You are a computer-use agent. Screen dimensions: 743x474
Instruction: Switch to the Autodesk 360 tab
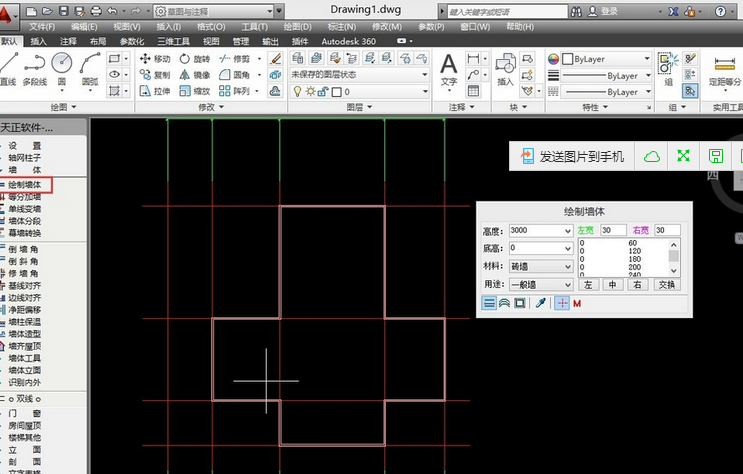348,41
